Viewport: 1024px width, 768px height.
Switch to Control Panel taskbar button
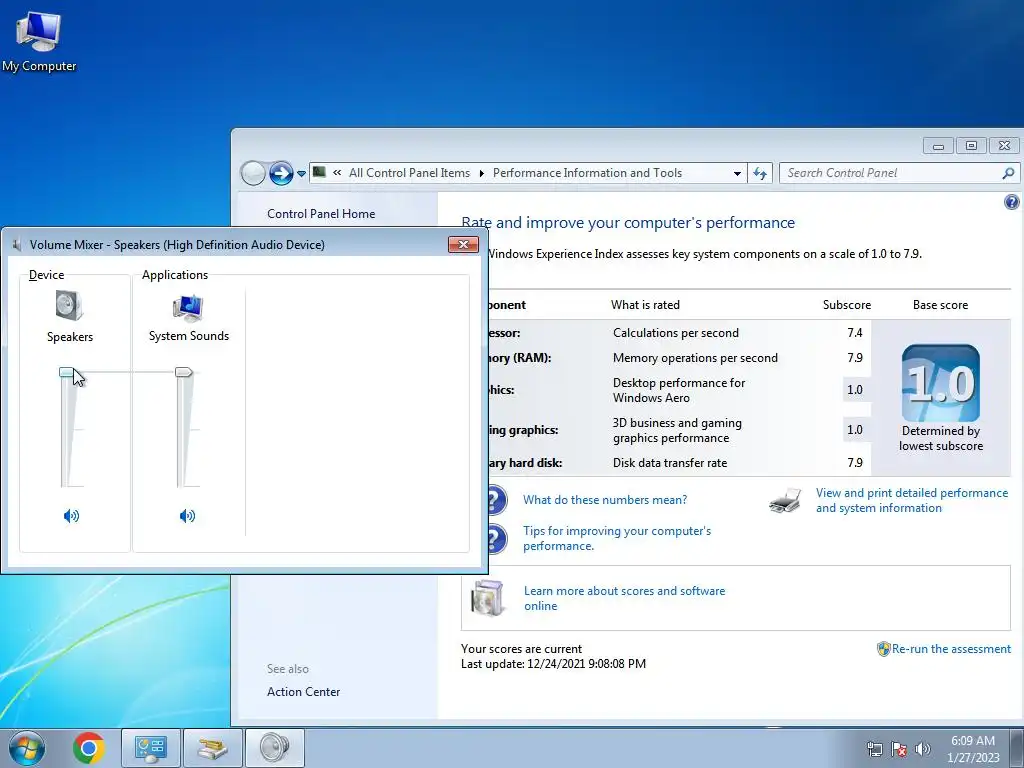(x=151, y=748)
